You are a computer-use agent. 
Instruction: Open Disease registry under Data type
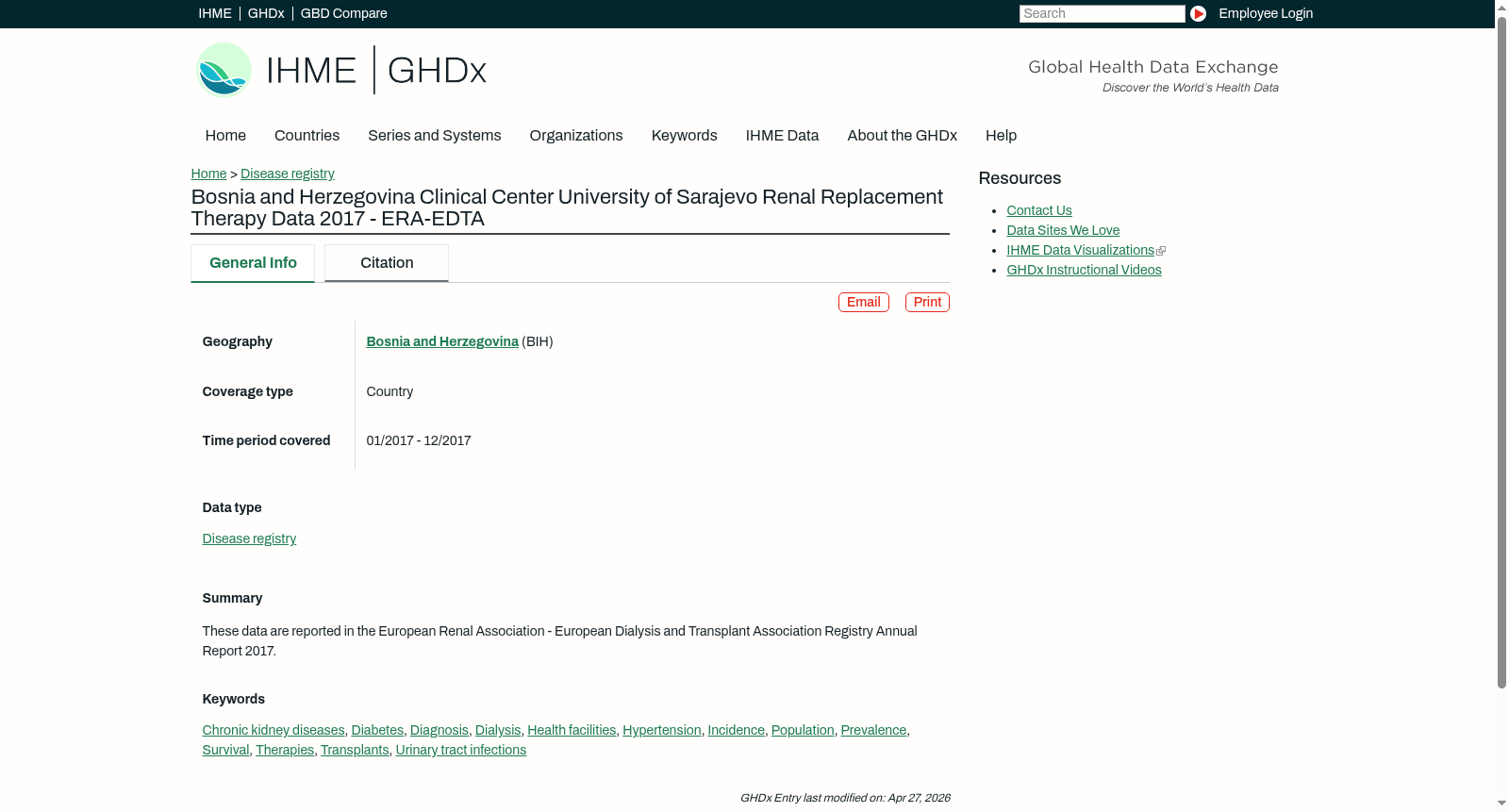click(249, 539)
